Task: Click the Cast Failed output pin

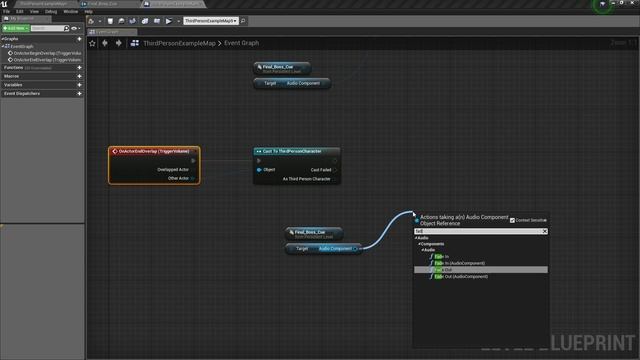Action: click(x=335, y=170)
